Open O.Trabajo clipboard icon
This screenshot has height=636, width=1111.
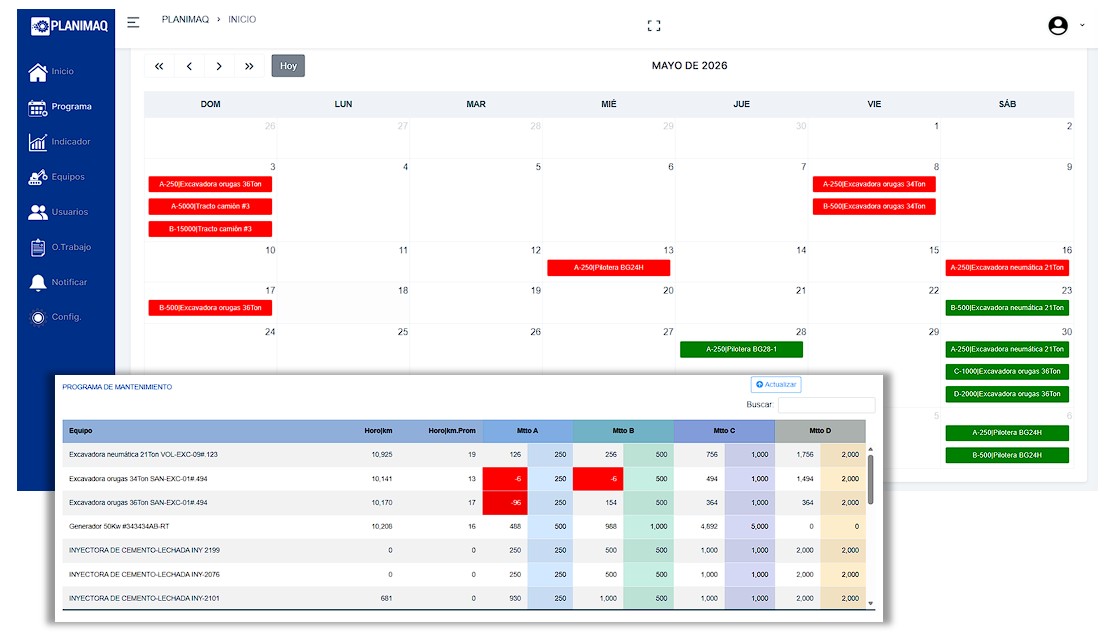(38, 247)
